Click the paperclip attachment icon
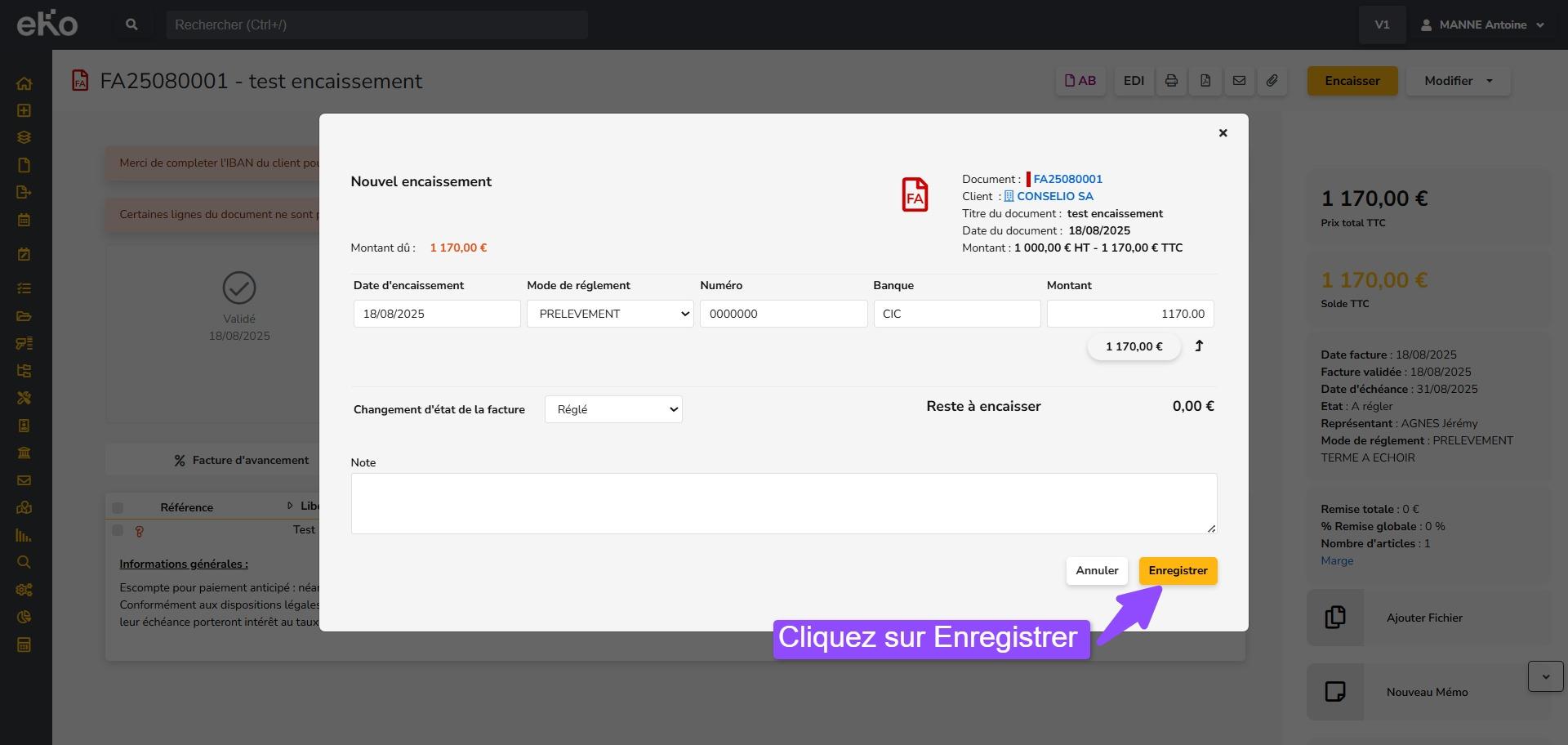The image size is (1568, 745). point(1272,81)
